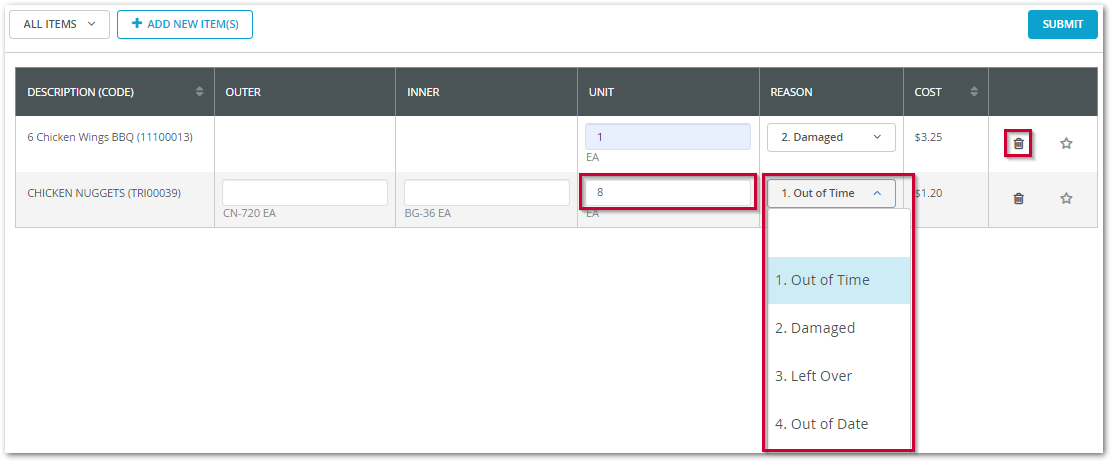This screenshot has width=1112, height=462.
Task: Sort by Cost column arrows
Action: click(x=974, y=92)
